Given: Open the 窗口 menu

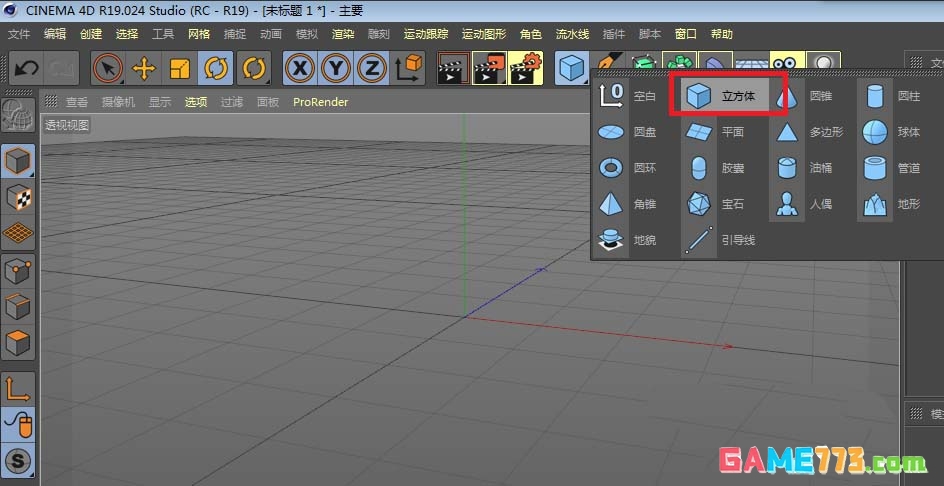Looking at the screenshot, I should 686,34.
